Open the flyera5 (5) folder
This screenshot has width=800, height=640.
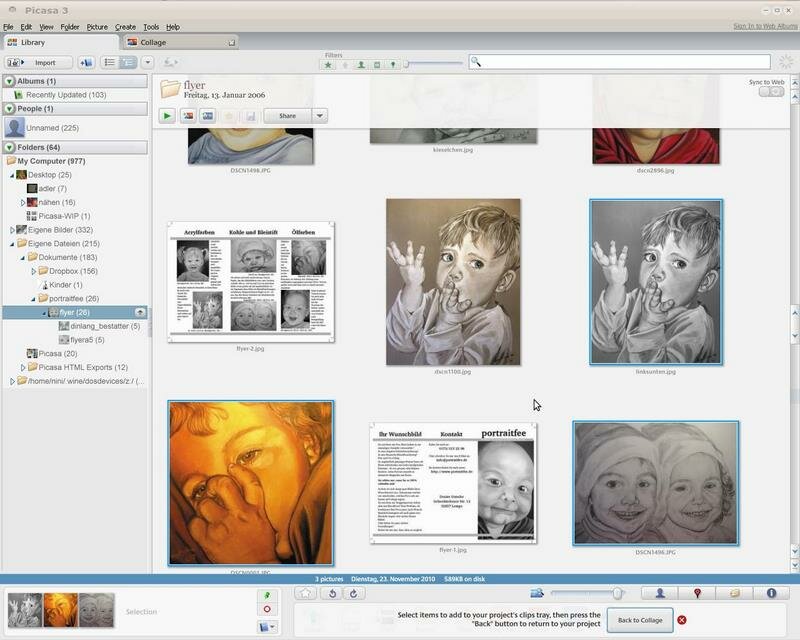[82, 340]
